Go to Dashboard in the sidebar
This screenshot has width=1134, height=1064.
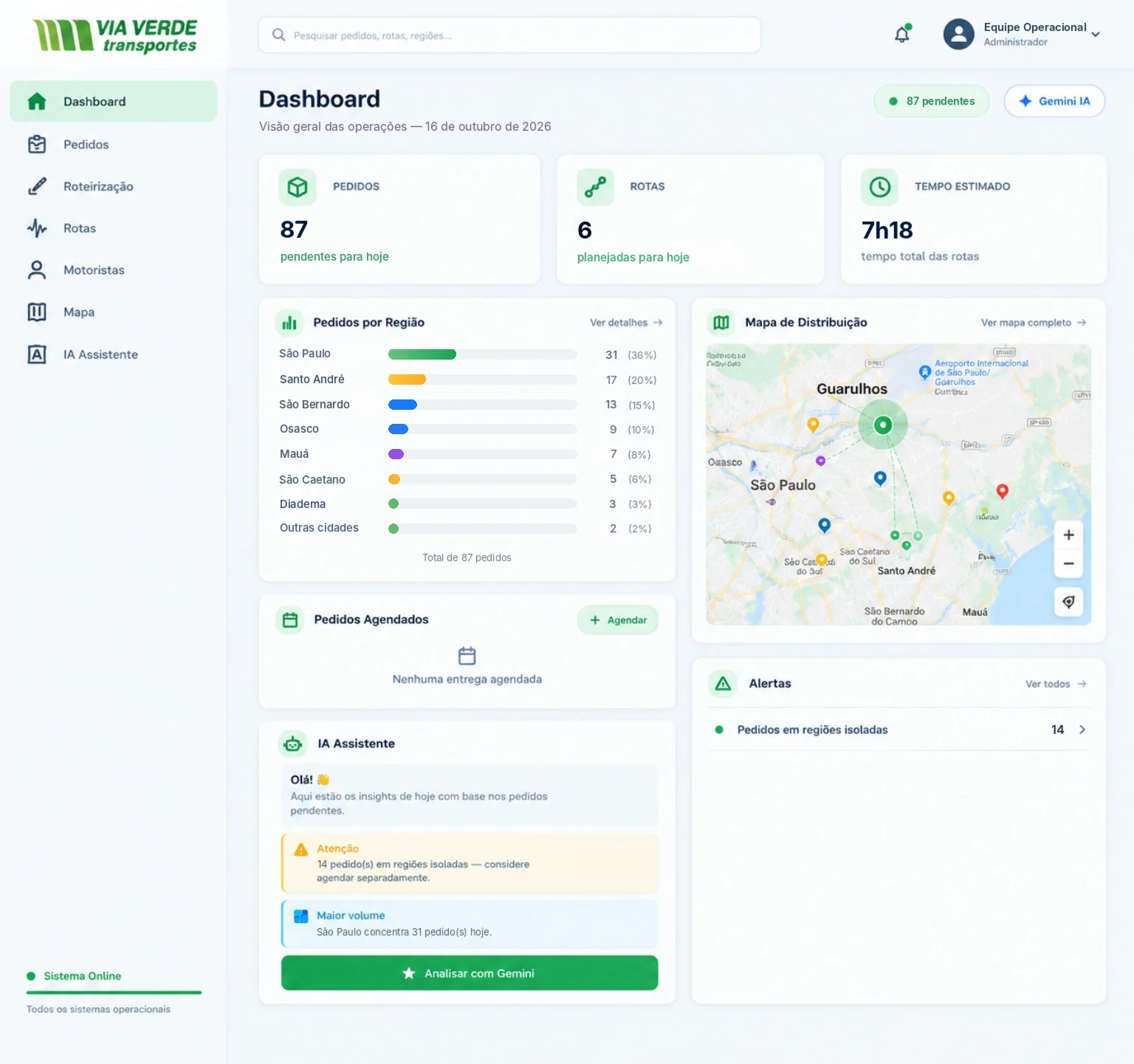113,101
